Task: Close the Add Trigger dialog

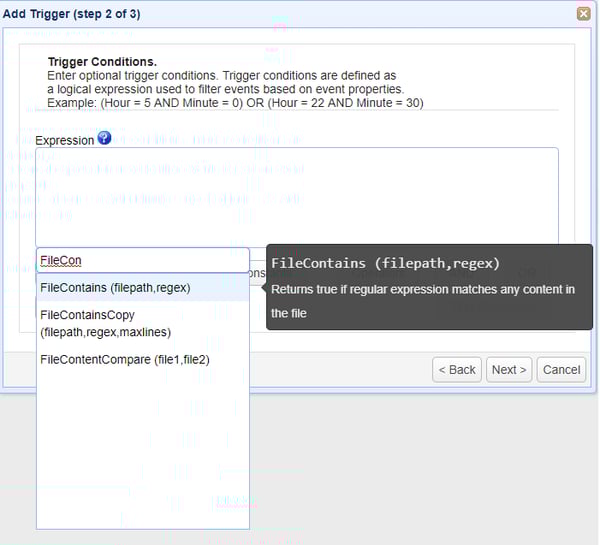Action: click(x=583, y=13)
